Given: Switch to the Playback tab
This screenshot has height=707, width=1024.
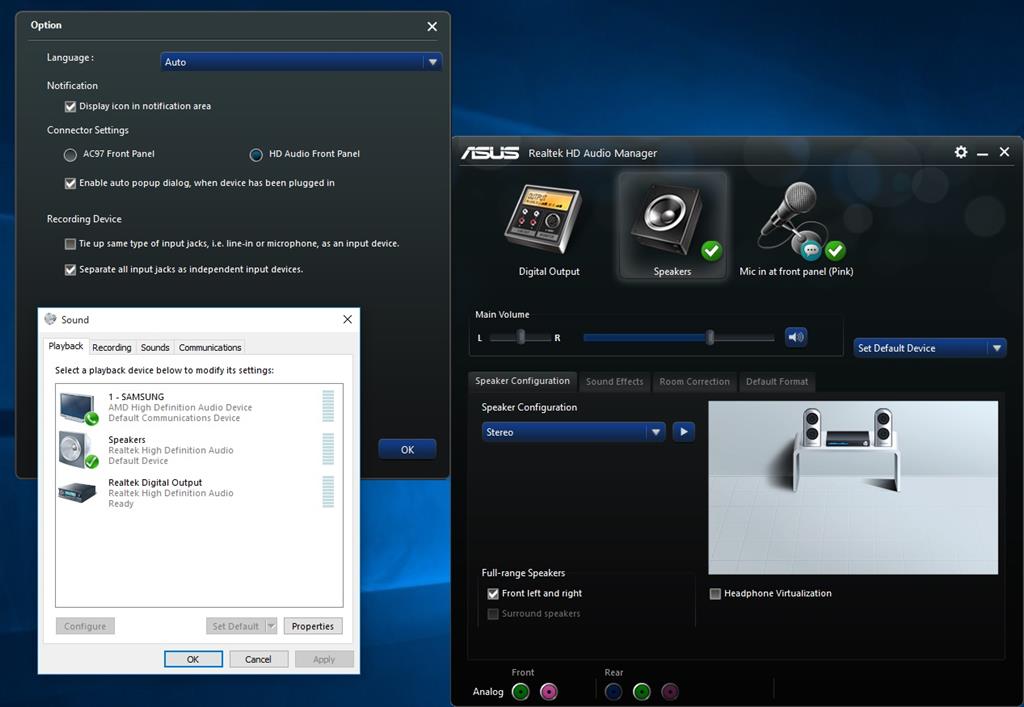Looking at the screenshot, I should (65, 346).
